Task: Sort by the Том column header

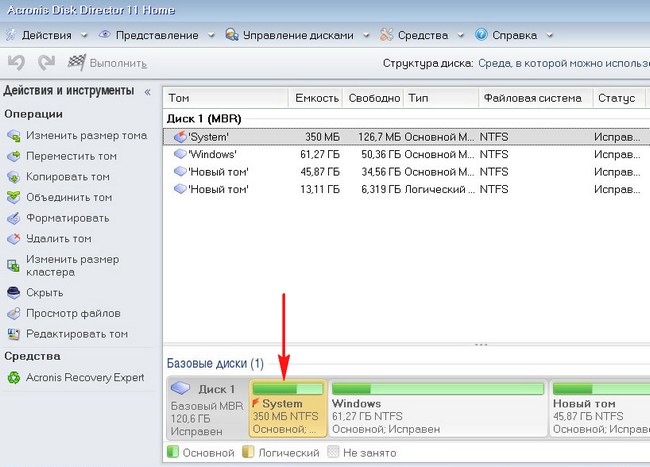Action: tap(226, 98)
